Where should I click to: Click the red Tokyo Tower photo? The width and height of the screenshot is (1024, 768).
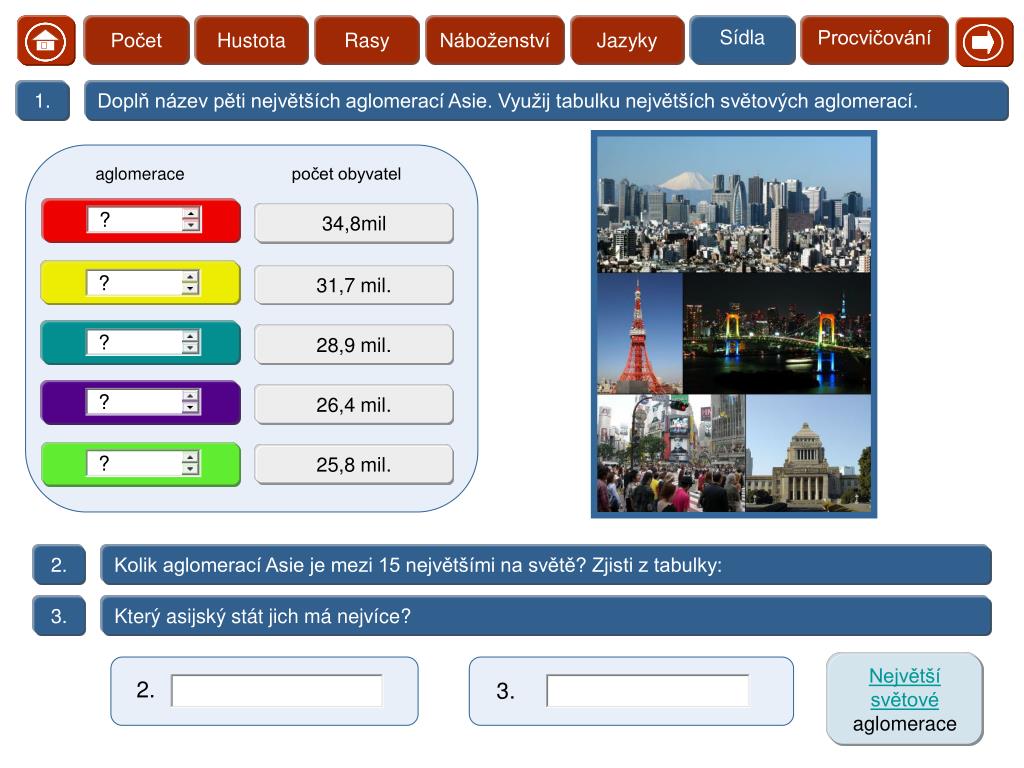[x=640, y=333]
